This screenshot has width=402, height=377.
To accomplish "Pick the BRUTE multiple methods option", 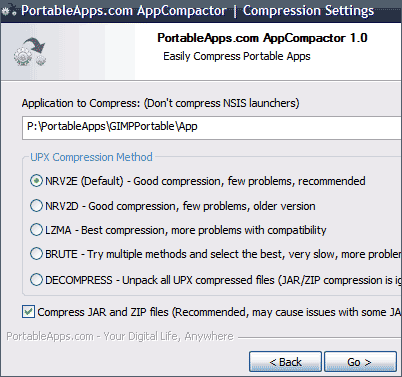I will (36, 254).
